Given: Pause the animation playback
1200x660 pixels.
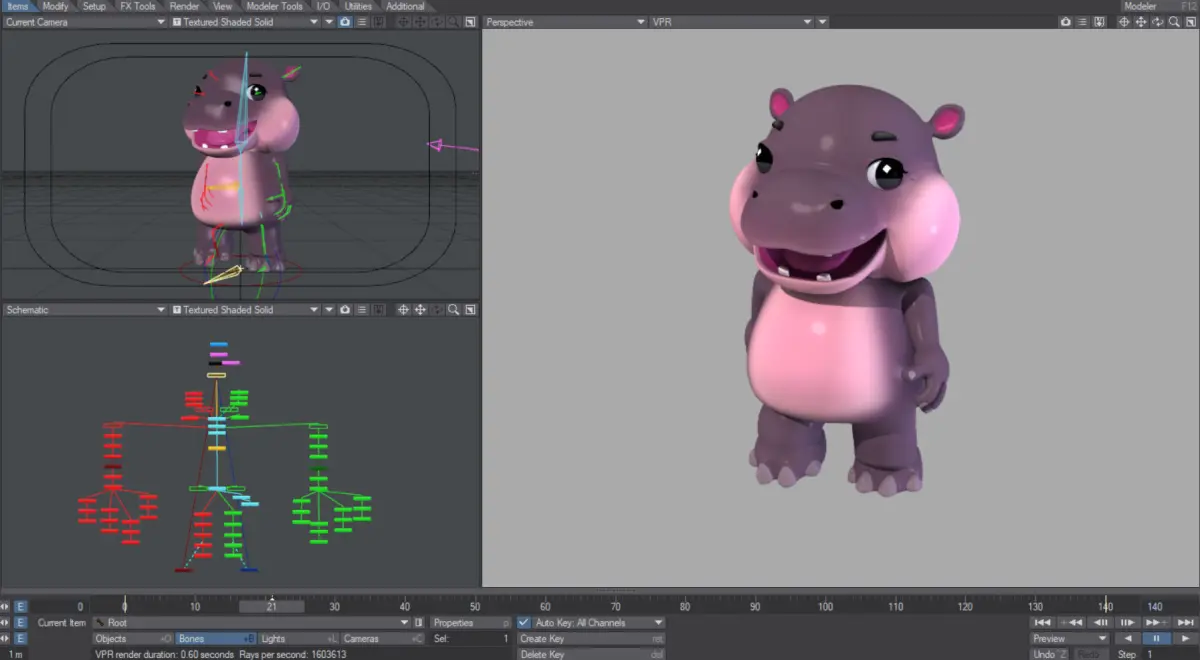Looking at the screenshot, I should [1157, 638].
